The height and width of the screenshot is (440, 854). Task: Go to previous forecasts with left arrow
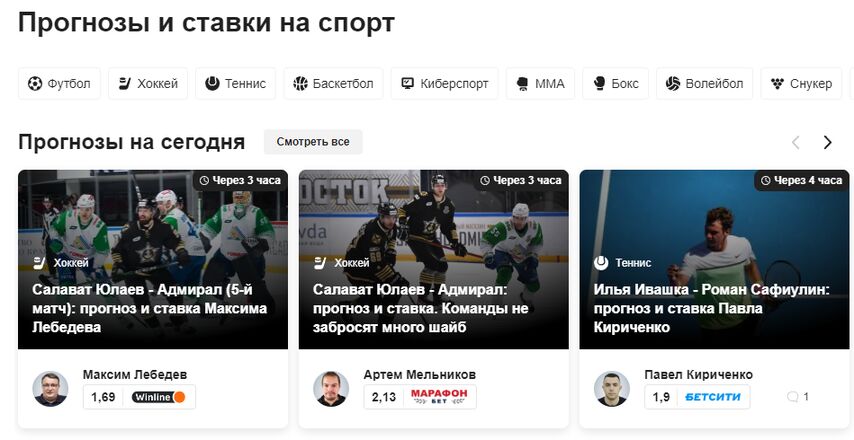click(796, 142)
